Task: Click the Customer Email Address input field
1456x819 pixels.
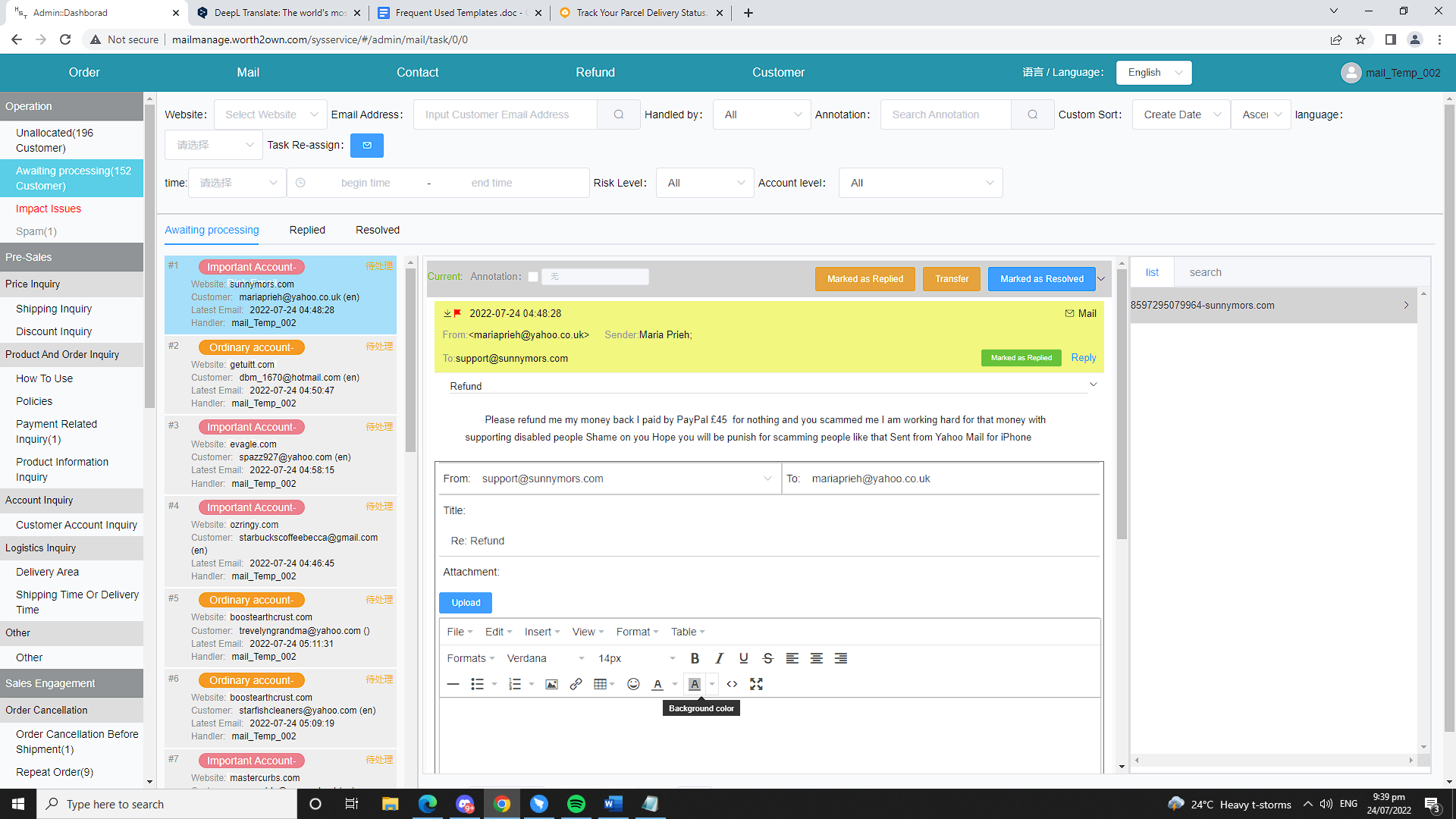Action: (x=506, y=115)
